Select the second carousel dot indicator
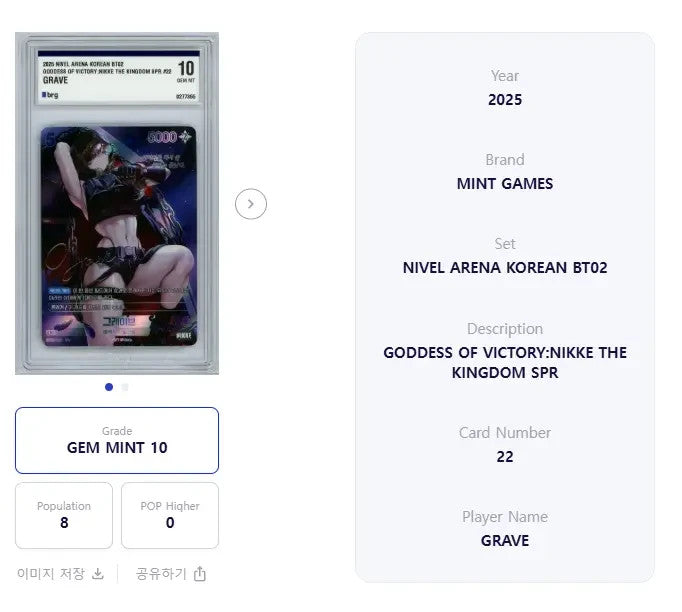The width and height of the screenshot is (682, 612). pyautogui.click(x=125, y=387)
